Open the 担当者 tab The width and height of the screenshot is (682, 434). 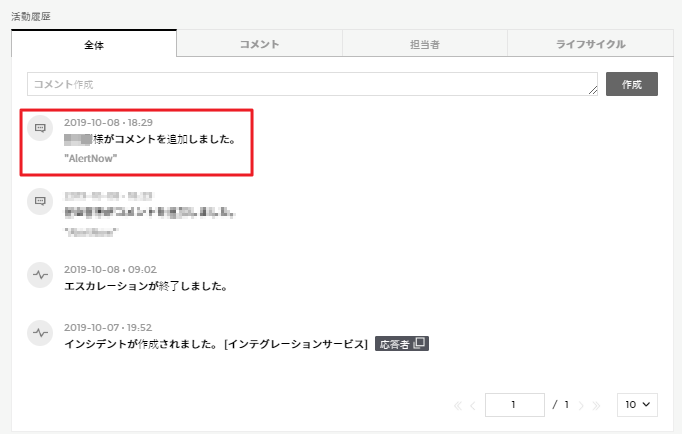[x=424, y=44]
